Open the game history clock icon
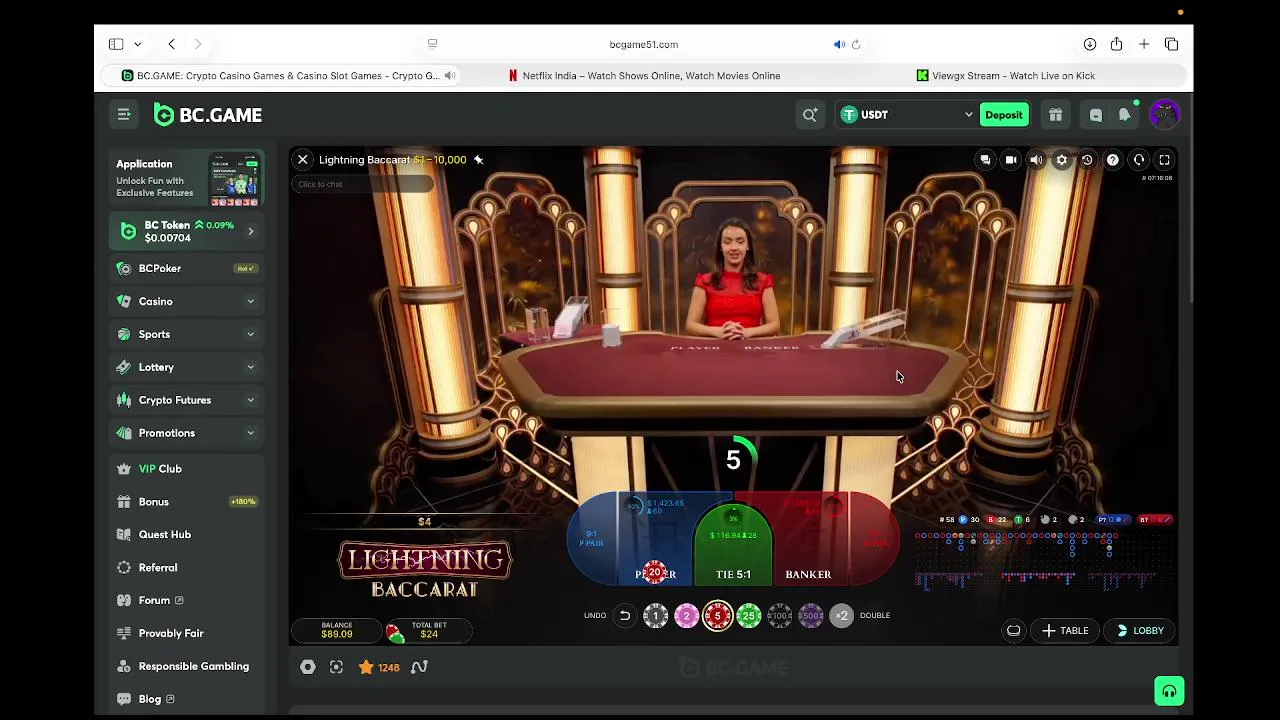Image resolution: width=1280 pixels, height=720 pixels. pyautogui.click(x=1087, y=160)
